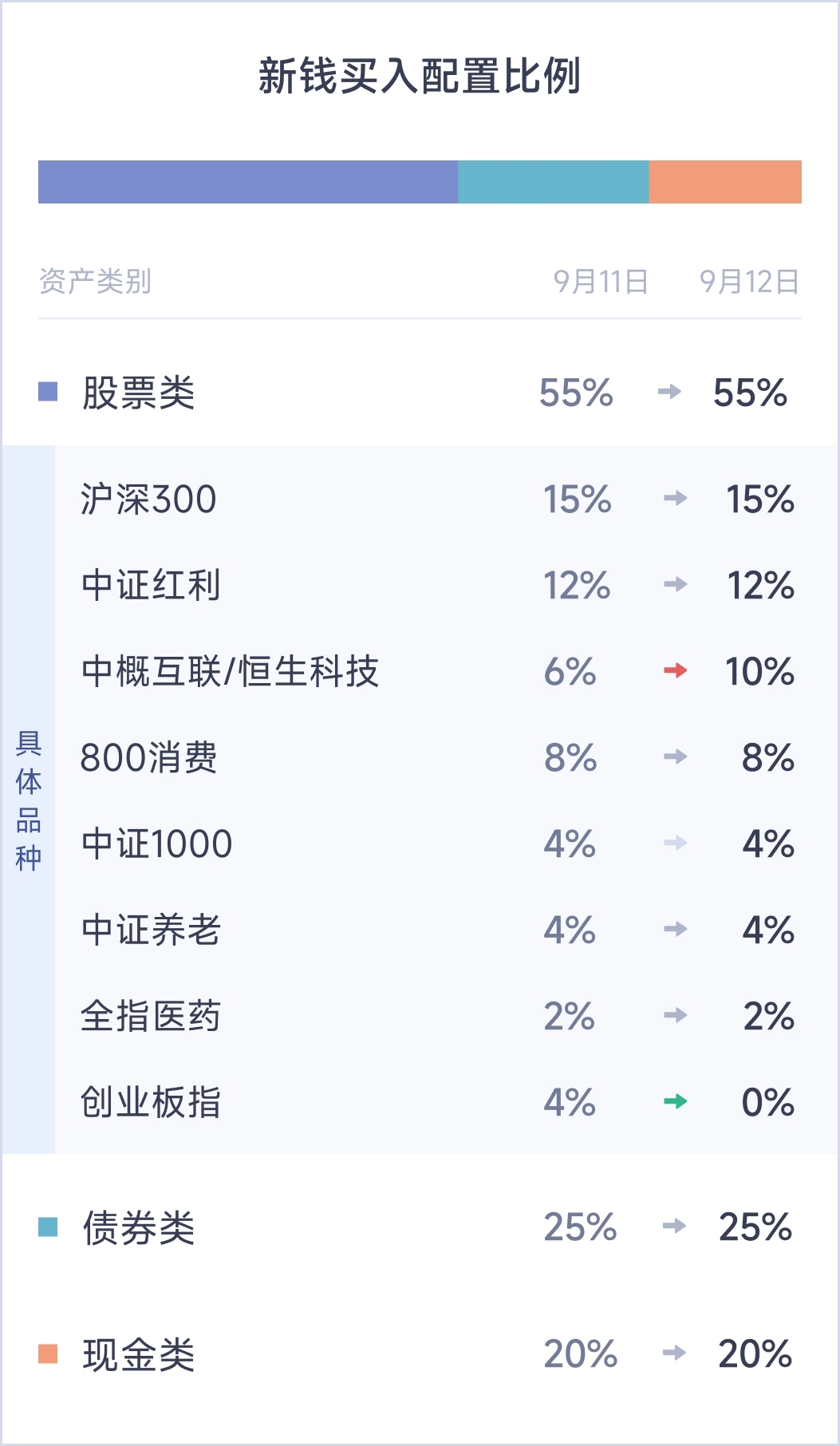The width and height of the screenshot is (840, 1446).
Task: Click the arrow in 中证红利 row
Action: pos(675,584)
